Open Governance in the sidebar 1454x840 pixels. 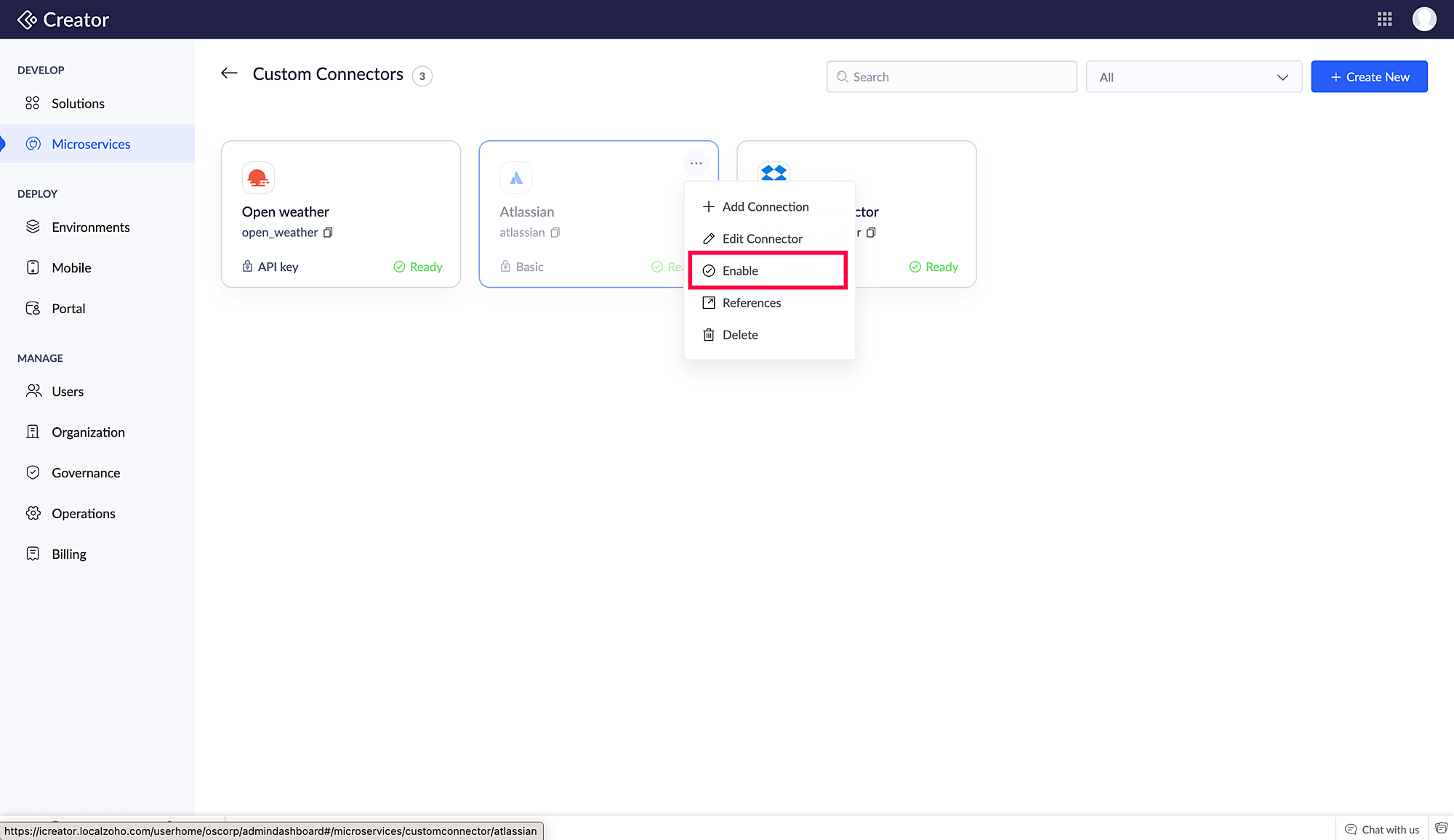86,473
